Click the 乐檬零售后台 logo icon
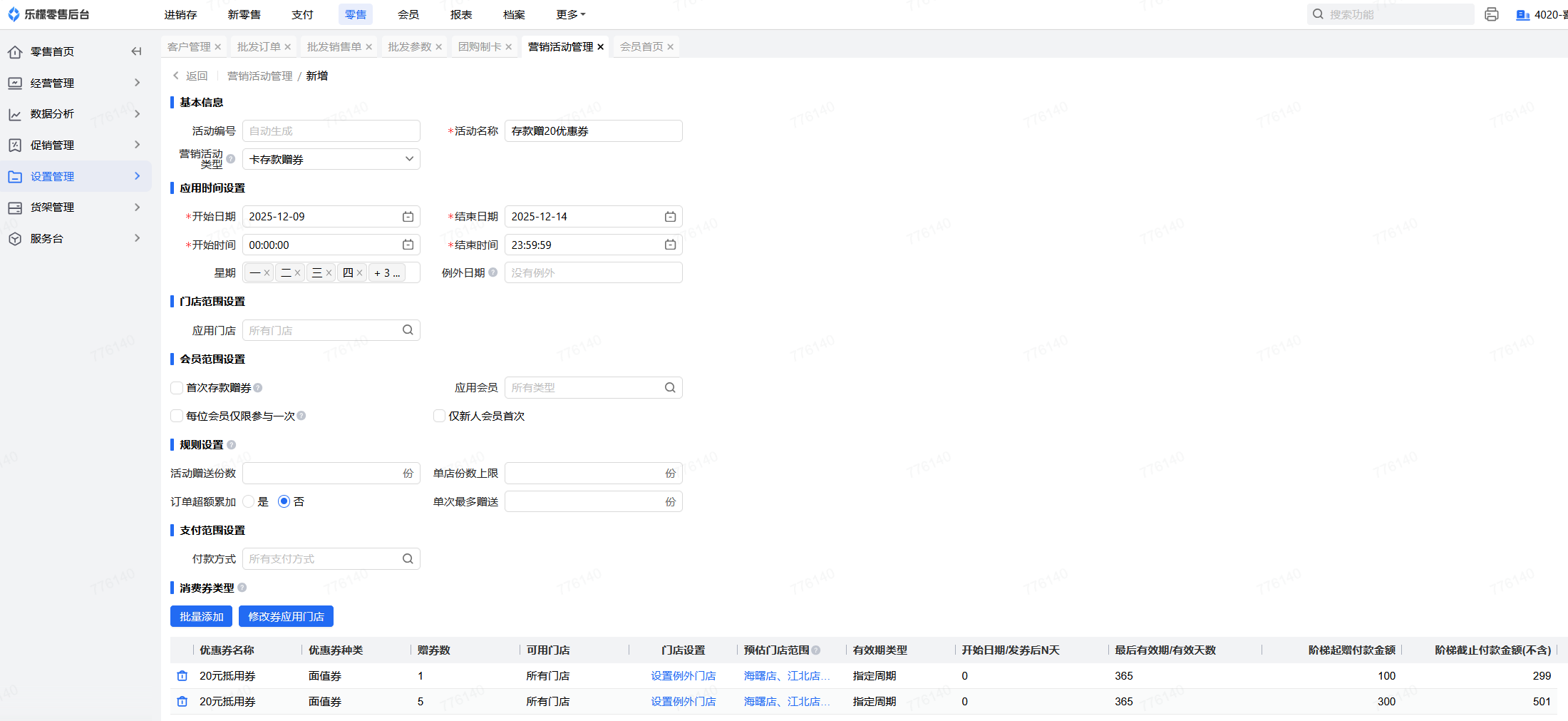This screenshot has width=1568, height=721. click(14, 14)
